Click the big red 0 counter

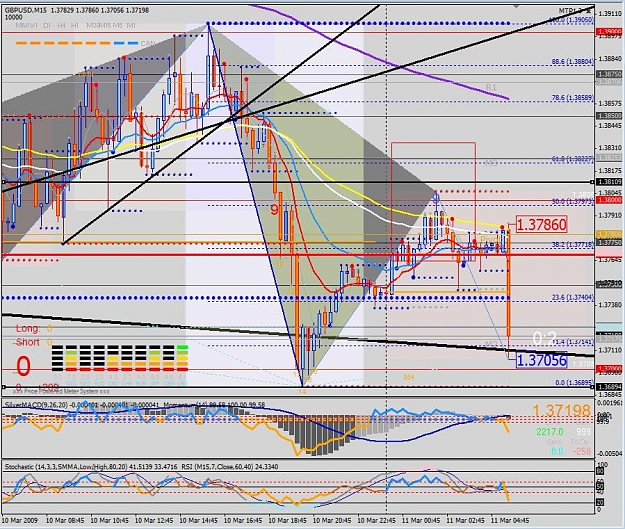click(23, 366)
